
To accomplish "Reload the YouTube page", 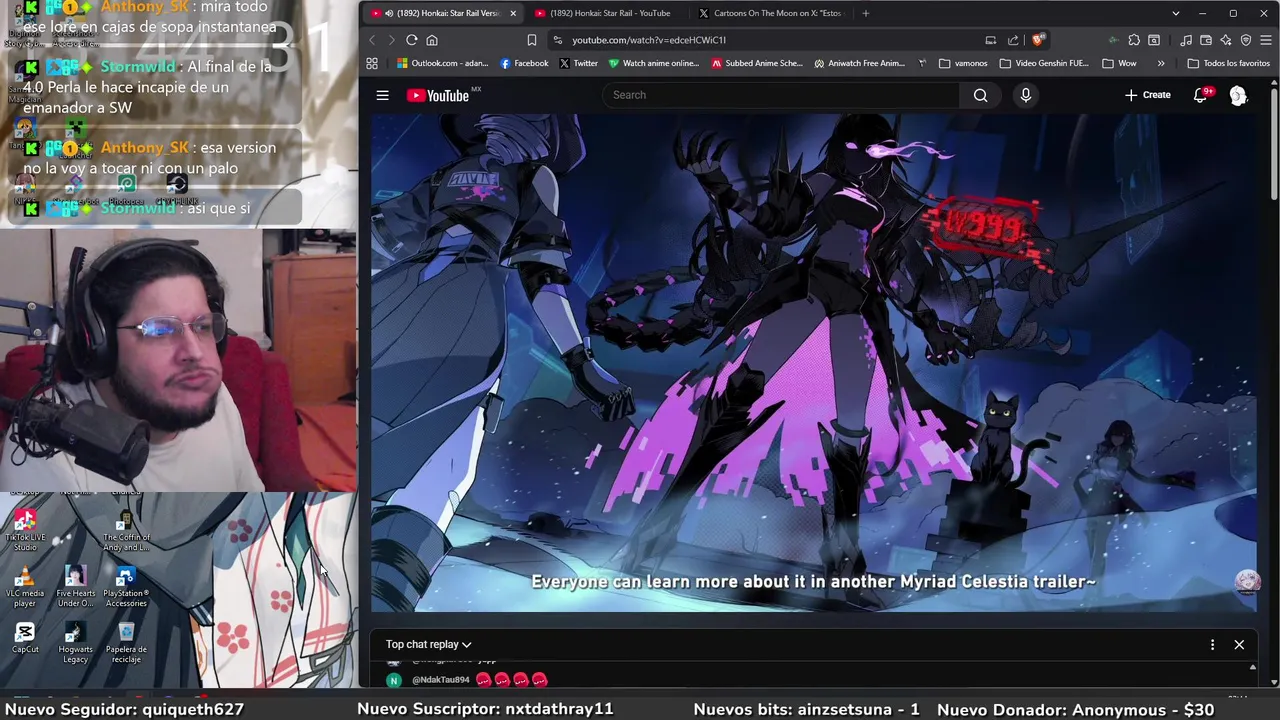I will [x=411, y=40].
